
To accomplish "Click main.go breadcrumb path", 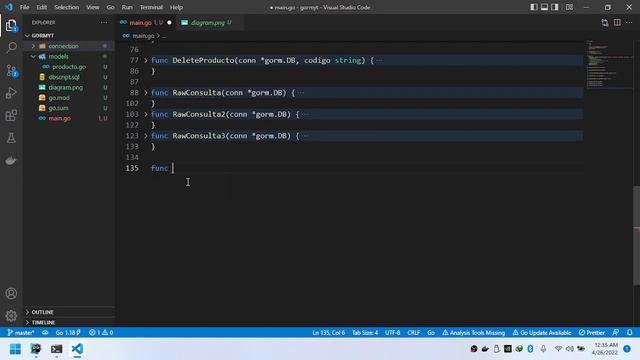I will pos(143,36).
